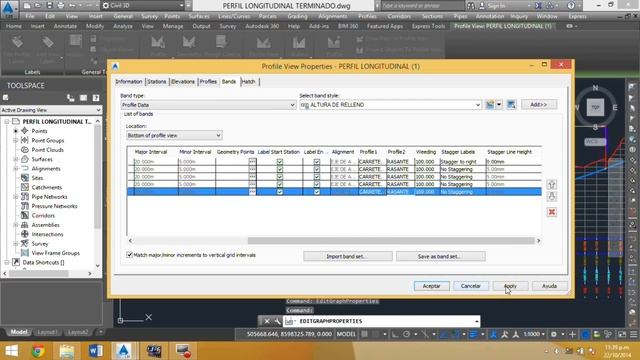This screenshot has height=360, width=640.
Task: Switch to the Hatch tab
Action: point(249,82)
